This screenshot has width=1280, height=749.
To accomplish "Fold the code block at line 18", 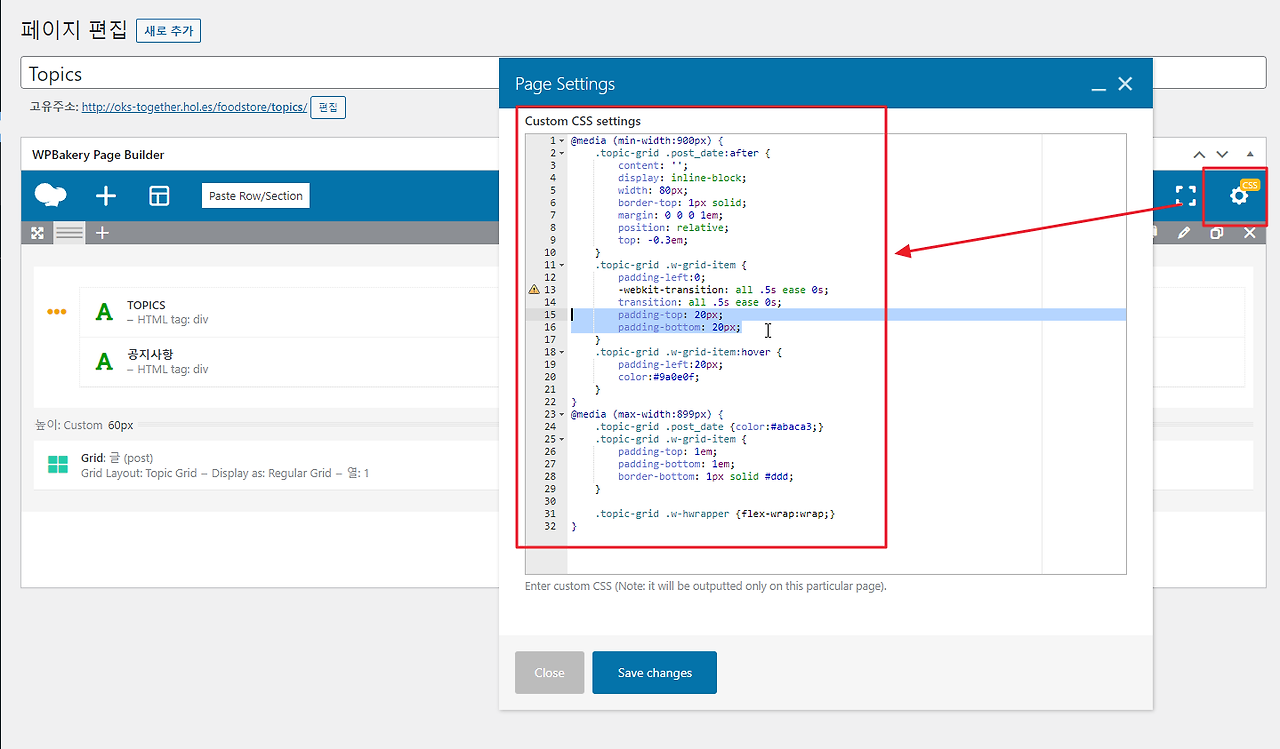I will tap(561, 352).
